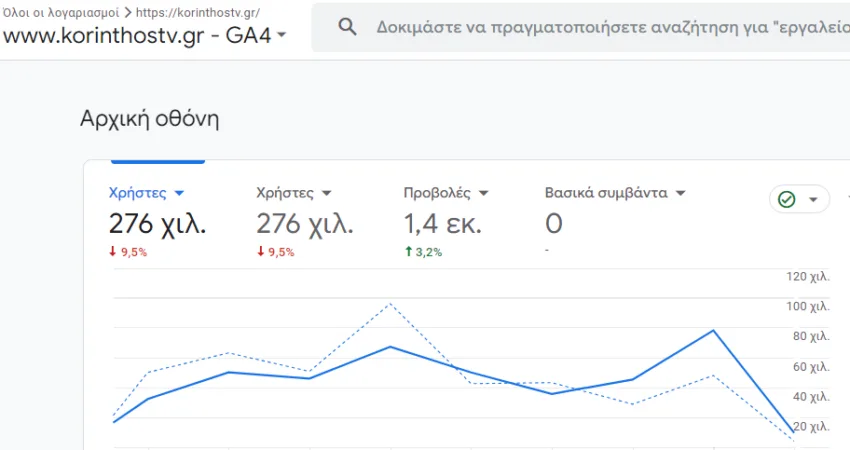
Task: Click the dotted line peak near 100 χιλ.
Action: 390,304
